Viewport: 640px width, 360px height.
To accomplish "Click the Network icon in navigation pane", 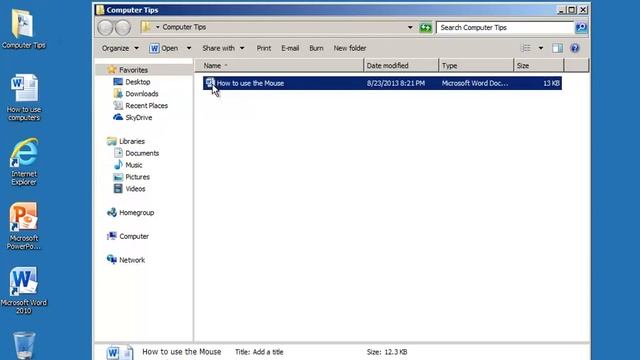I will (111, 260).
